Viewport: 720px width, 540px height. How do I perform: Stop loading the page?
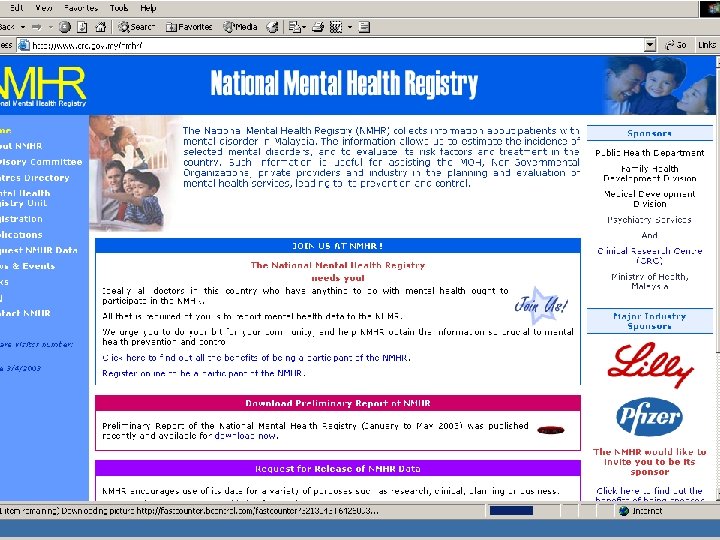pos(65,27)
